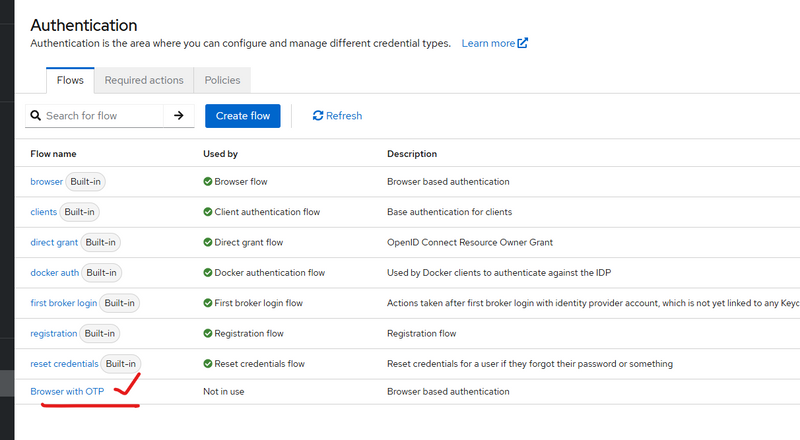Open the first broker login flow

click(63, 303)
